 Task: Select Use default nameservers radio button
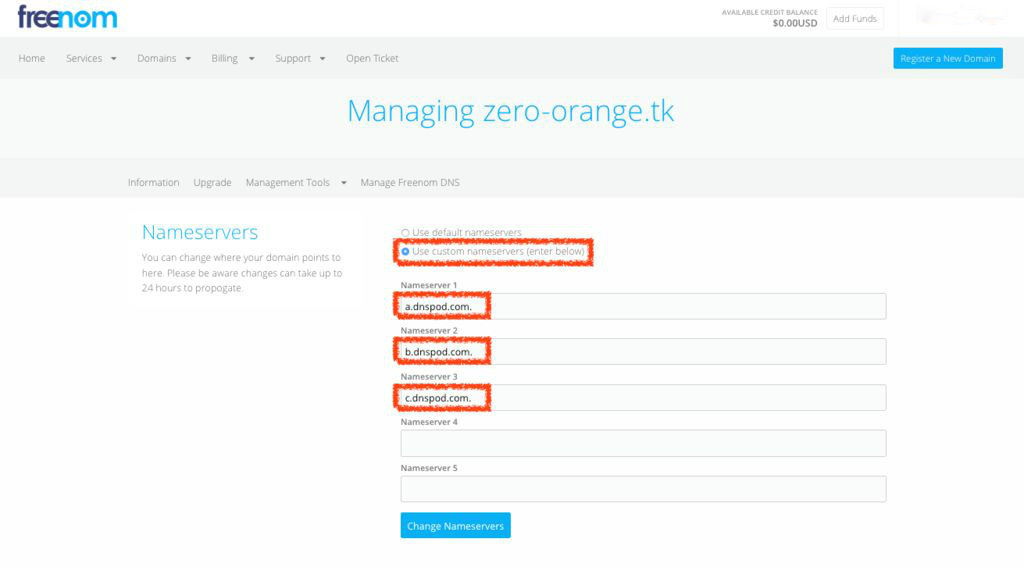pos(406,233)
